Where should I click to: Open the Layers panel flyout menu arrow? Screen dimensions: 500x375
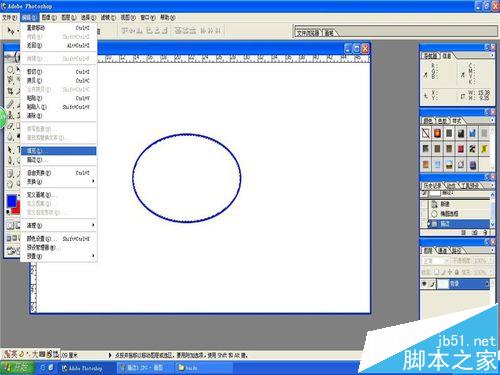tap(492, 250)
